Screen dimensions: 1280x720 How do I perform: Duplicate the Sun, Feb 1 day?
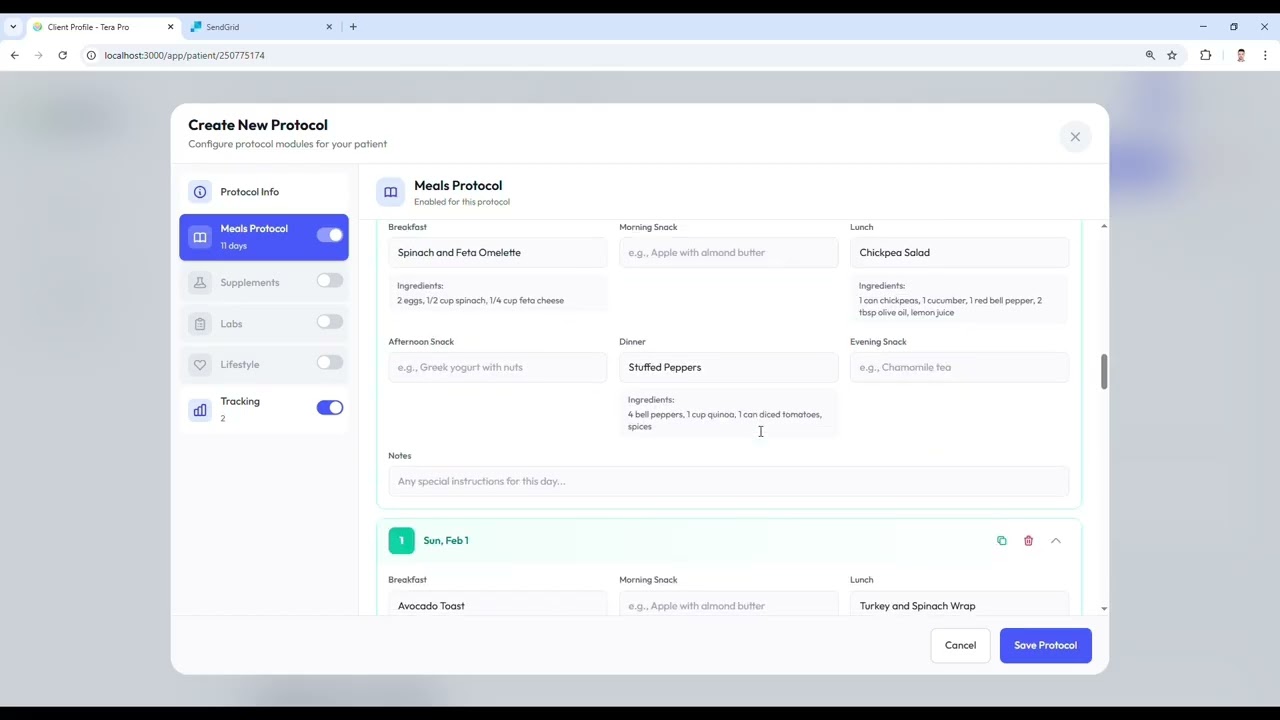point(1001,541)
